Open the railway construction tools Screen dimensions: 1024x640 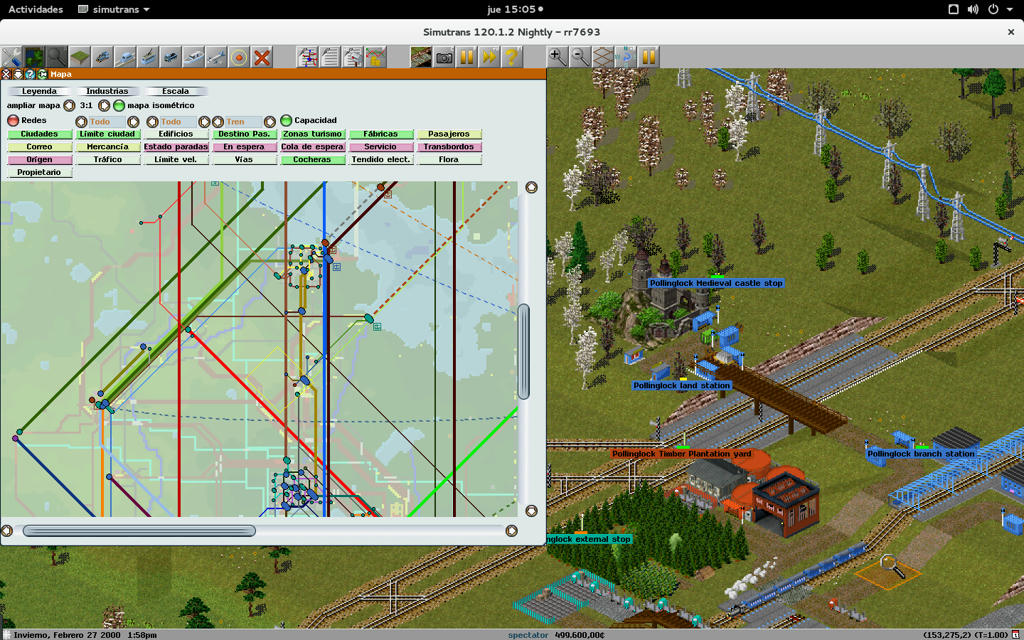point(102,57)
